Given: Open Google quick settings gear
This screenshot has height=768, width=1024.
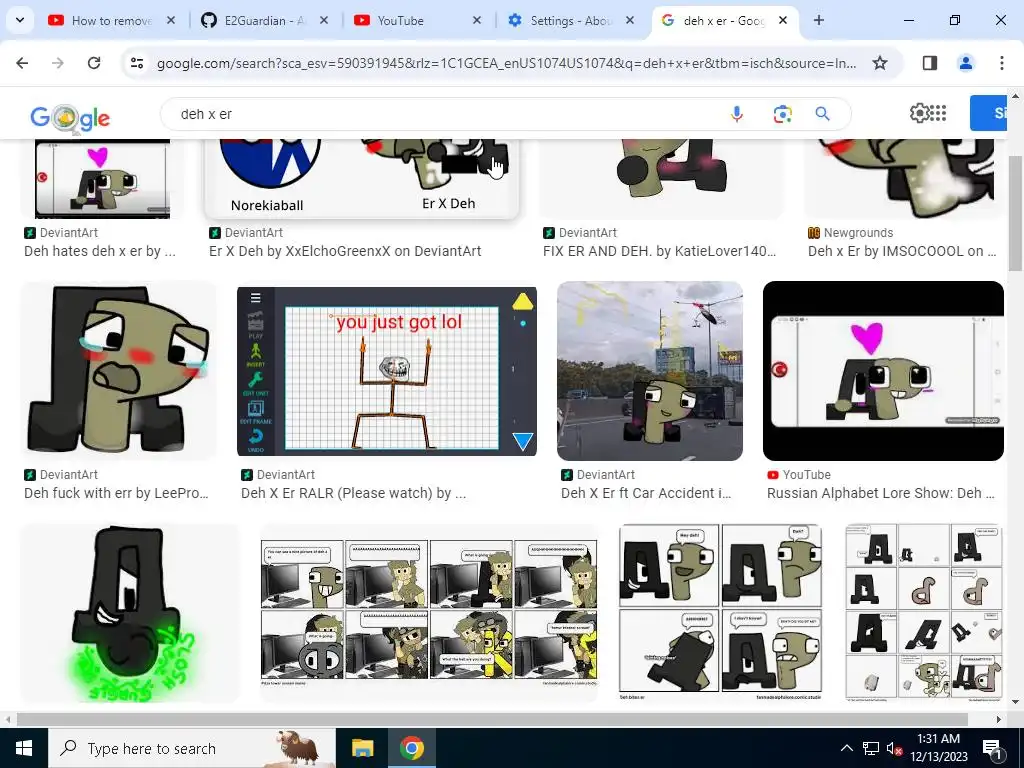Looking at the screenshot, I should click(919, 113).
